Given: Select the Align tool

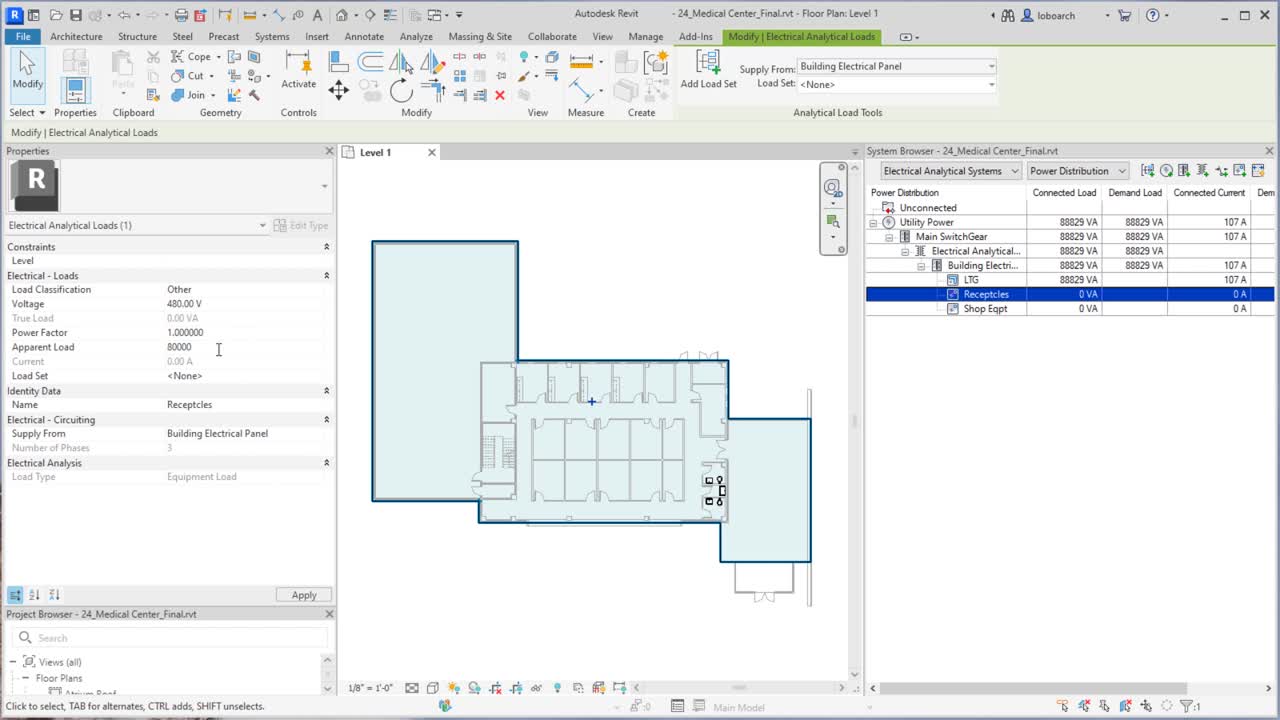Looking at the screenshot, I should click(339, 62).
